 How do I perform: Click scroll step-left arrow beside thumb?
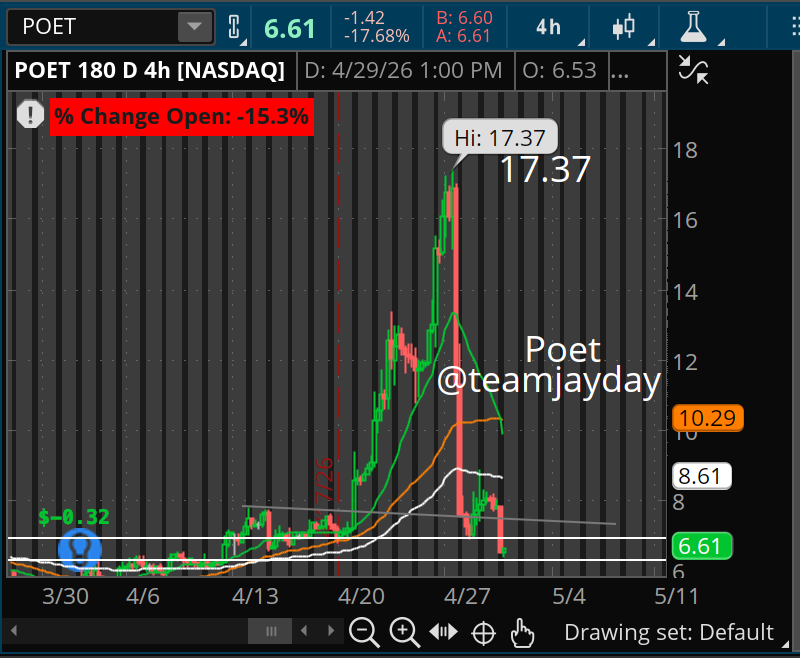pos(304,631)
